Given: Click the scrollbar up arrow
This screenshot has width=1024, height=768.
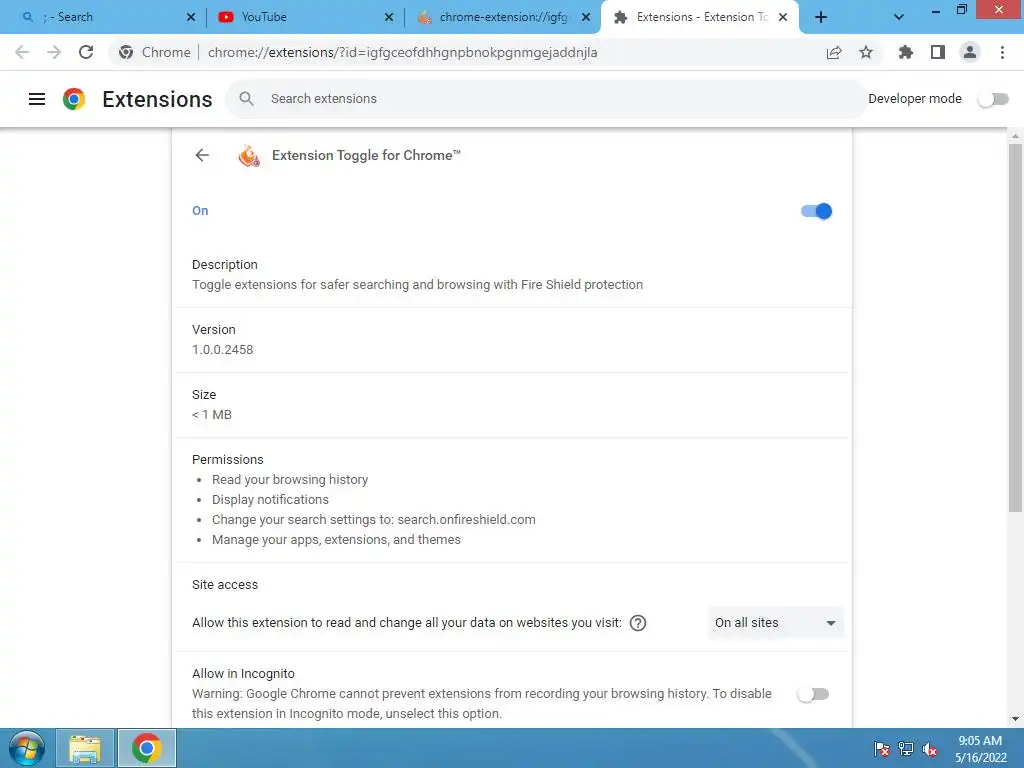Looking at the screenshot, I should tap(1015, 136).
